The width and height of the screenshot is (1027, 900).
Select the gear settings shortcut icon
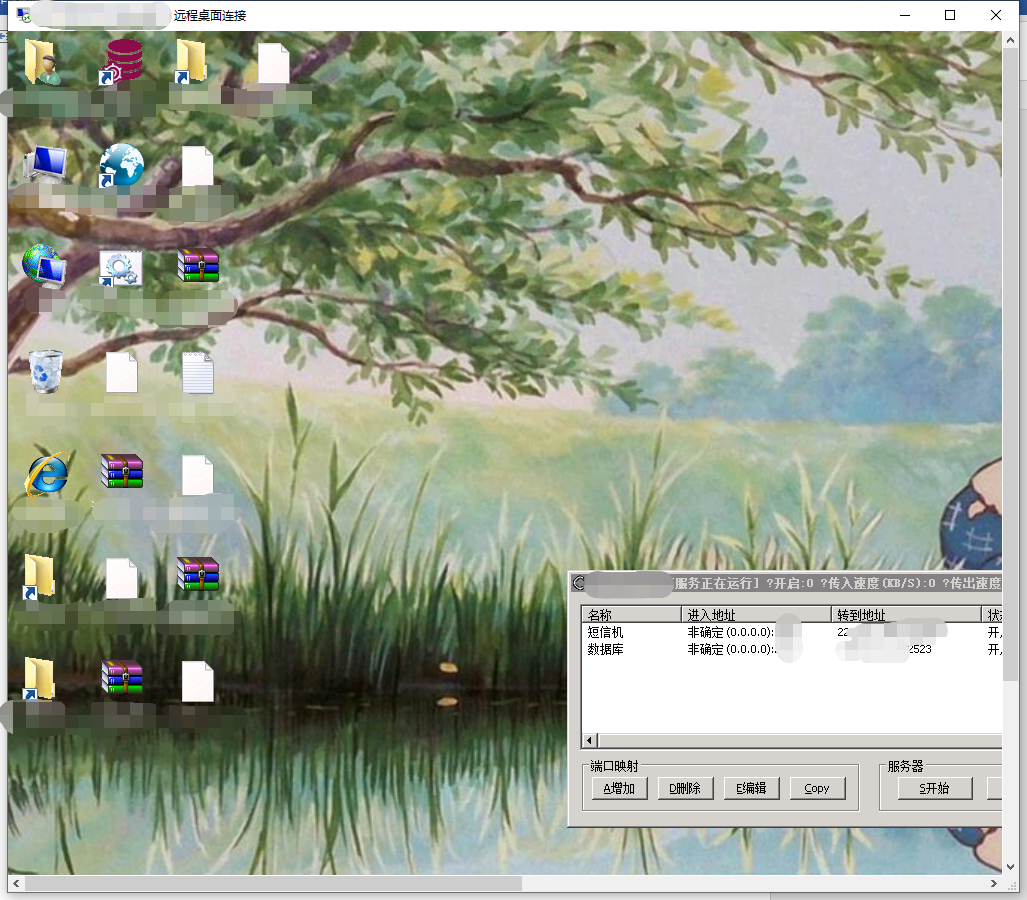121,268
